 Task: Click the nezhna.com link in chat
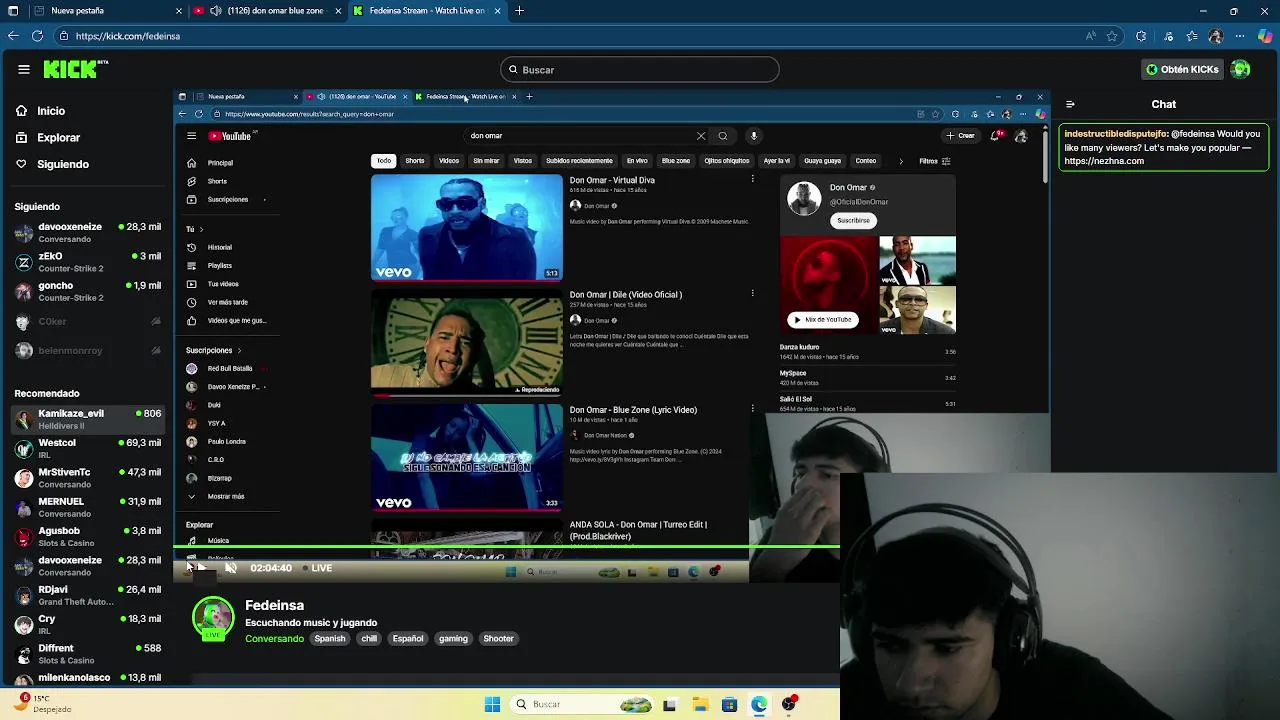click(x=1104, y=161)
